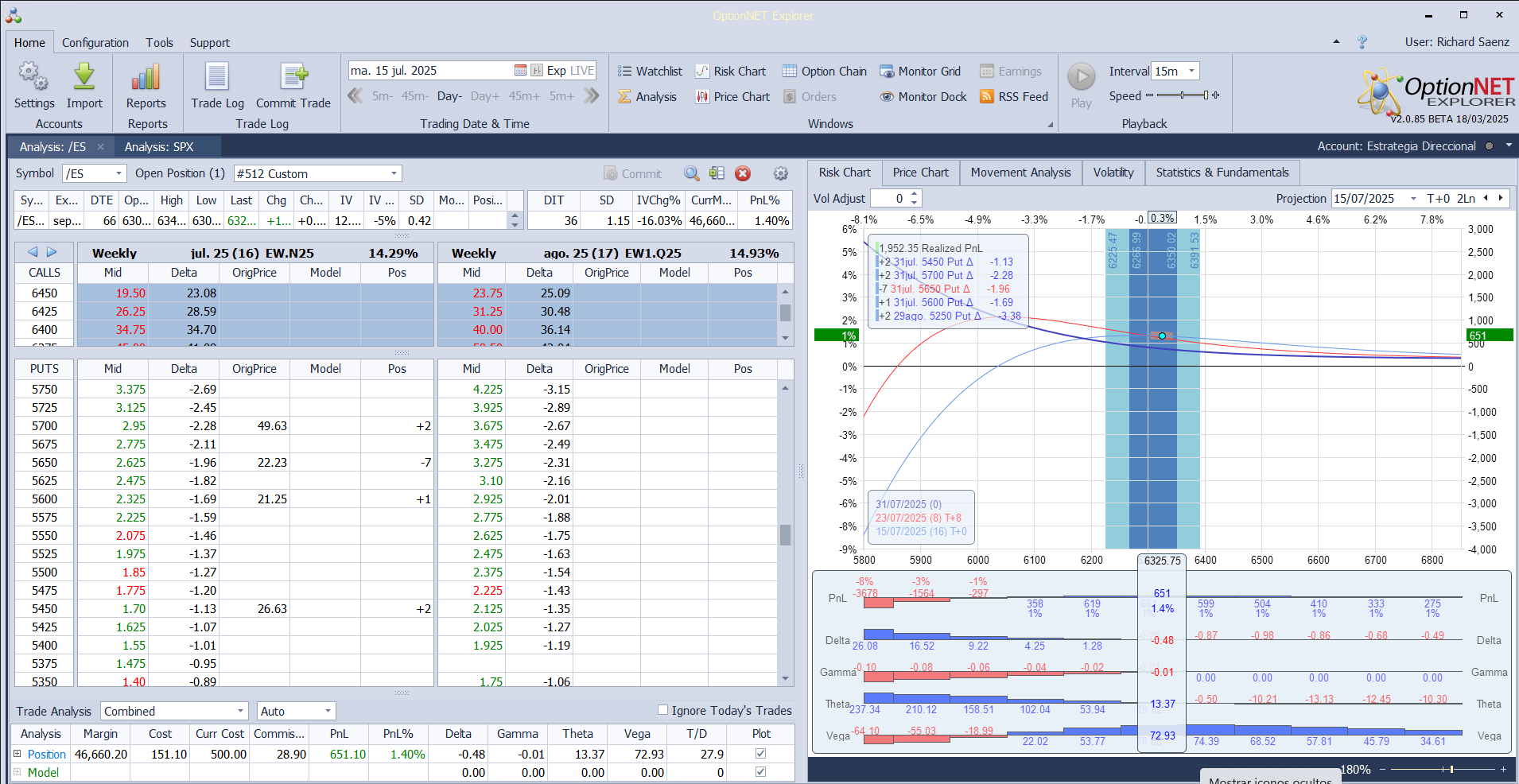Viewport: 1519px width, 784px height.
Task: Jump back with the double-left arrow
Action: 355,96
